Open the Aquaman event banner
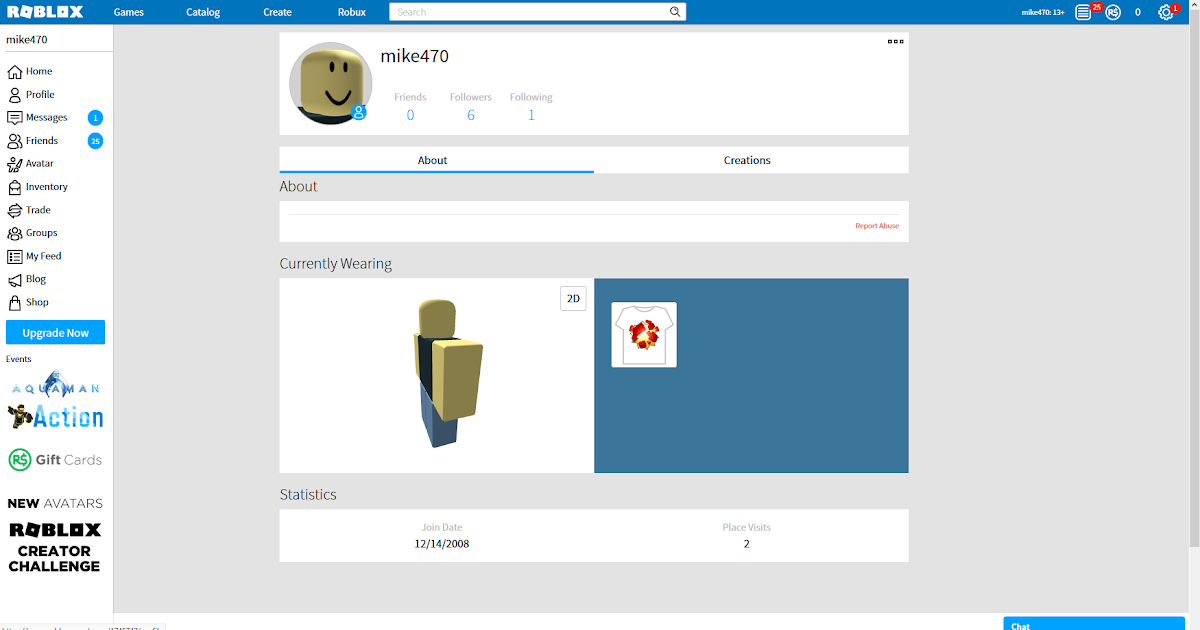This screenshot has width=1200, height=630. (55, 385)
